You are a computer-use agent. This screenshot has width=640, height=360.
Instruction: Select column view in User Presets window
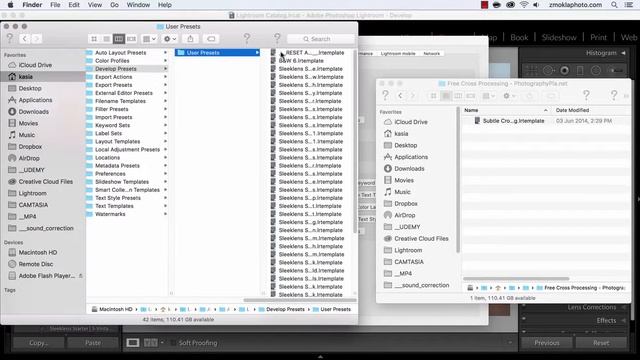coord(118,39)
